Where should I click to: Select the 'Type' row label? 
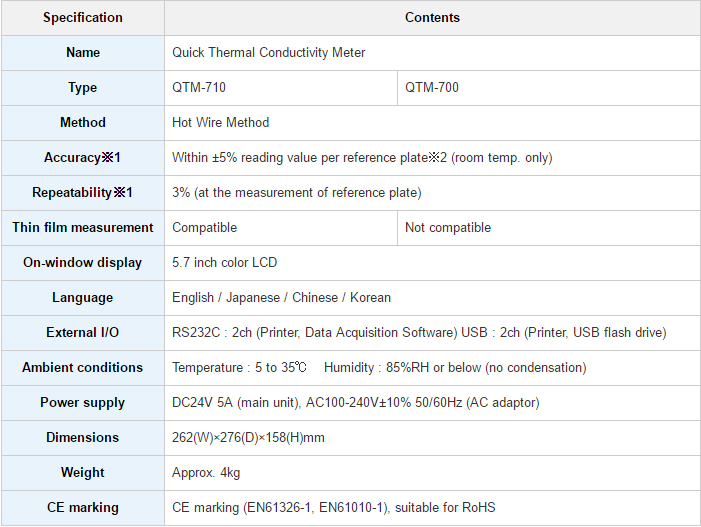(83, 88)
